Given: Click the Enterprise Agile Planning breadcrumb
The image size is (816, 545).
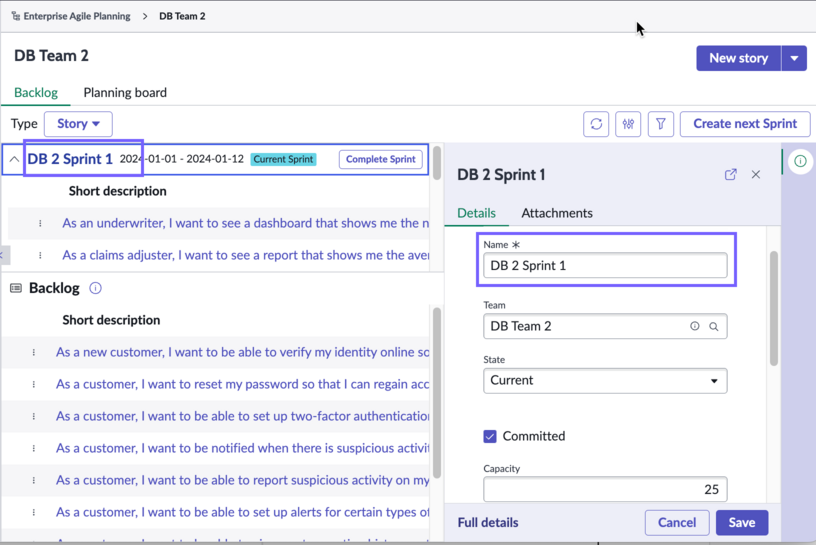Looking at the screenshot, I should tap(77, 16).
